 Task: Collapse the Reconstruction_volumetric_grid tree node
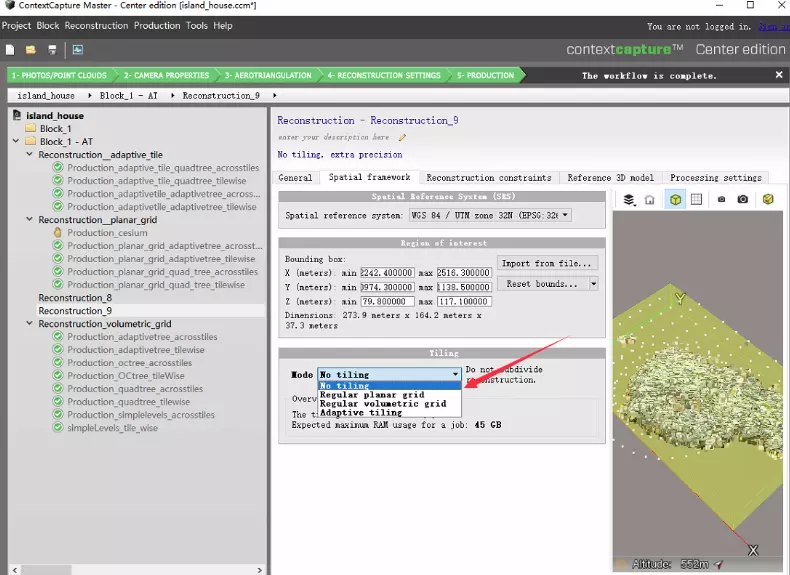point(30,324)
